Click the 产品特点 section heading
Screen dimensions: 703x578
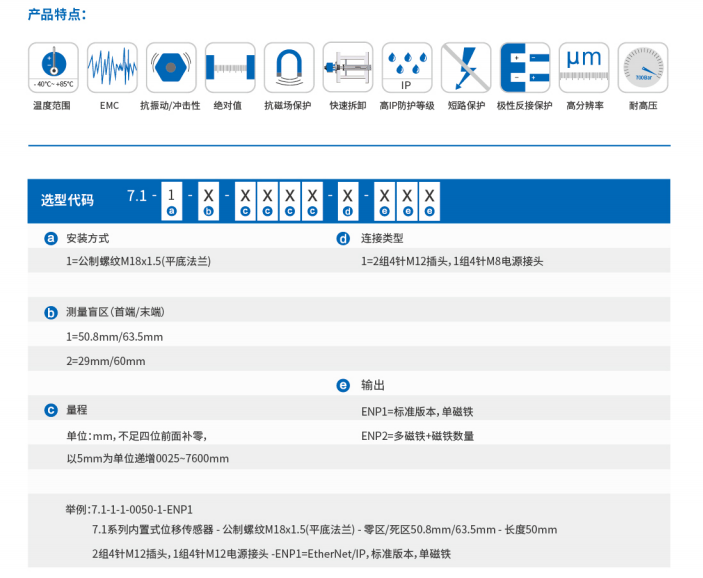(x=57, y=15)
